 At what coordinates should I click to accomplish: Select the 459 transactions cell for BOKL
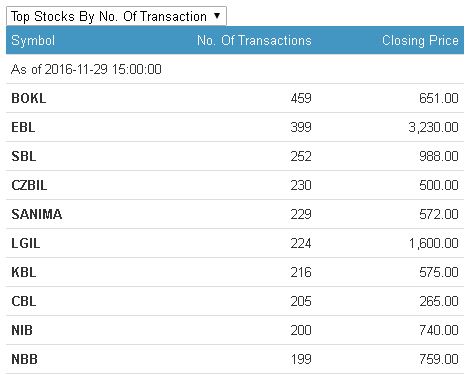301,98
